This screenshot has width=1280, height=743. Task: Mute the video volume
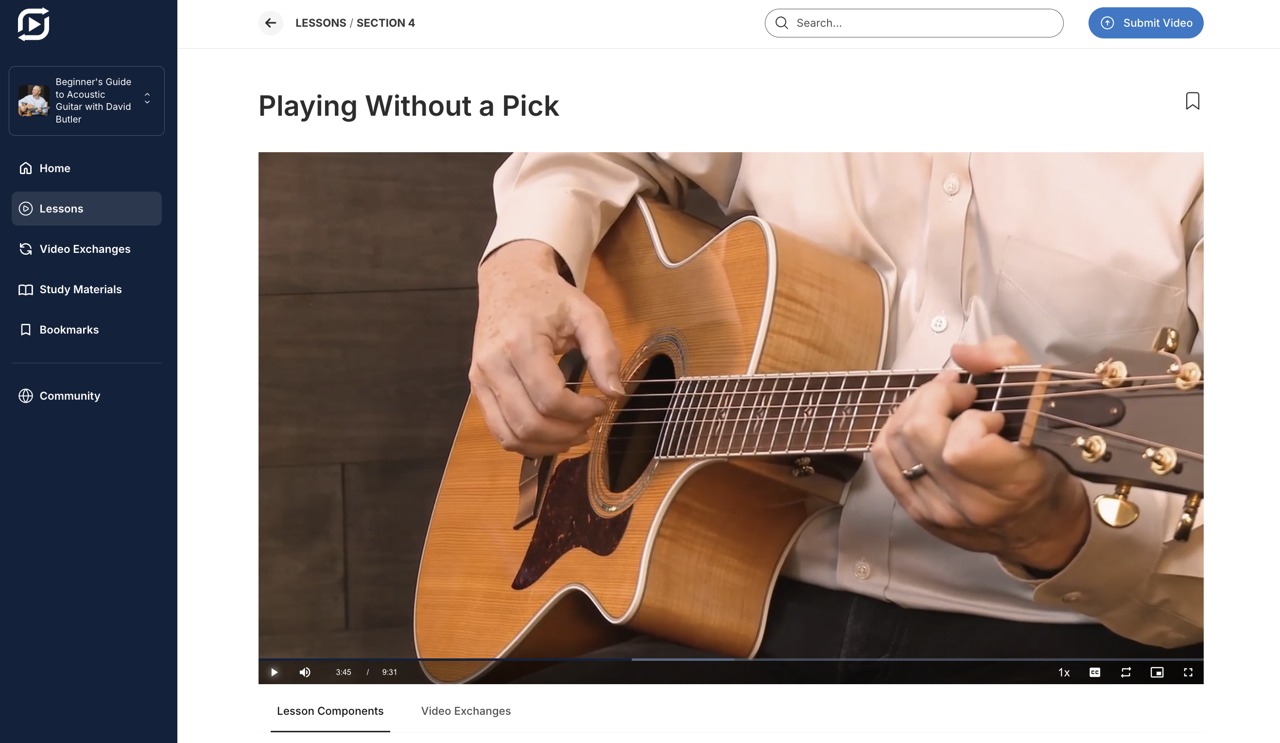tap(305, 672)
